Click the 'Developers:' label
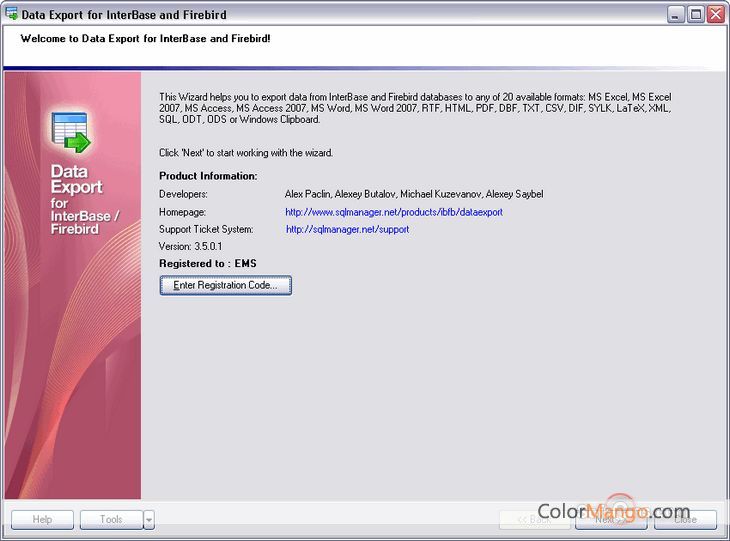Viewport: 730px width, 541px height. tap(183, 194)
